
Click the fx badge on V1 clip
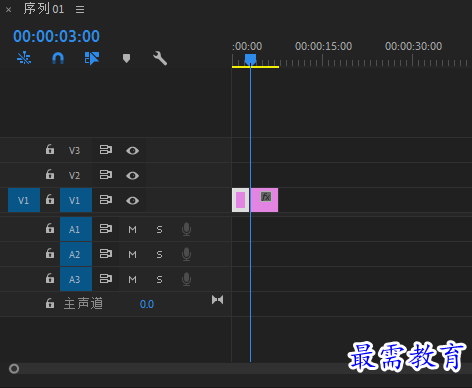(266, 196)
